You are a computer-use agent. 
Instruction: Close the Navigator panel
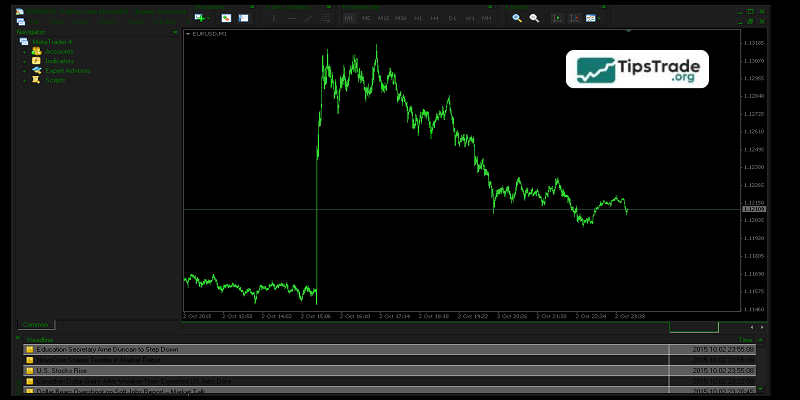pos(177,32)
